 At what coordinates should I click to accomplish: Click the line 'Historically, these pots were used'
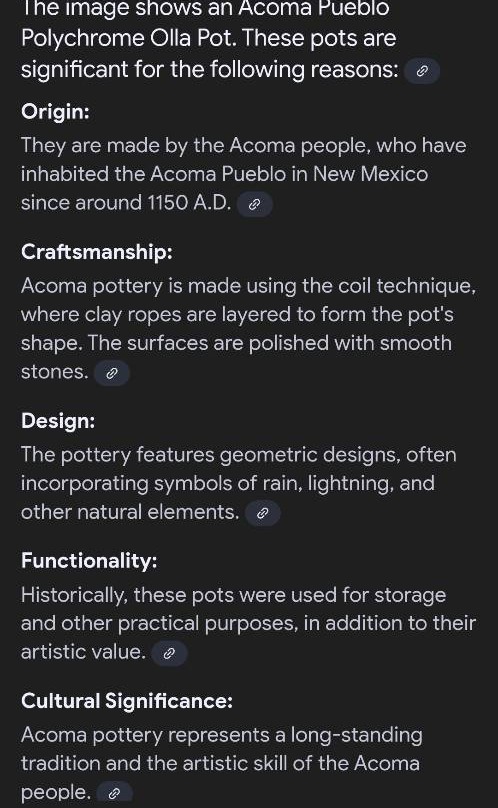(x=234, y=595)
